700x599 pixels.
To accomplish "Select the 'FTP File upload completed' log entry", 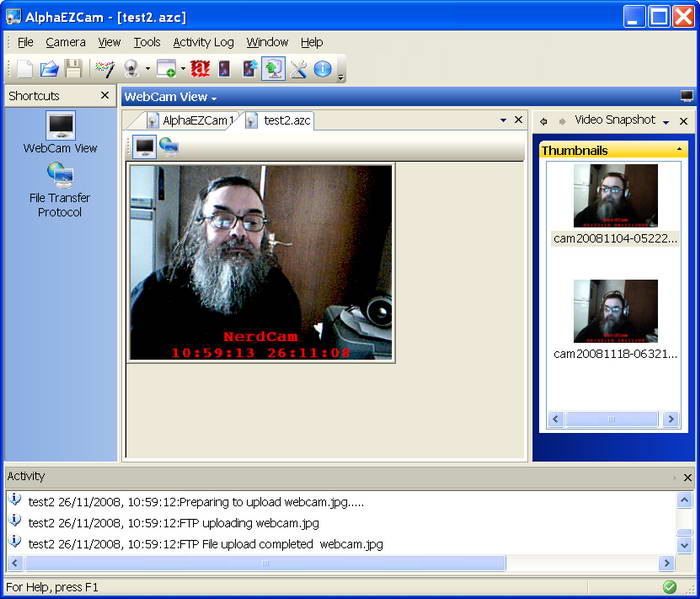I will pos(206,544).
